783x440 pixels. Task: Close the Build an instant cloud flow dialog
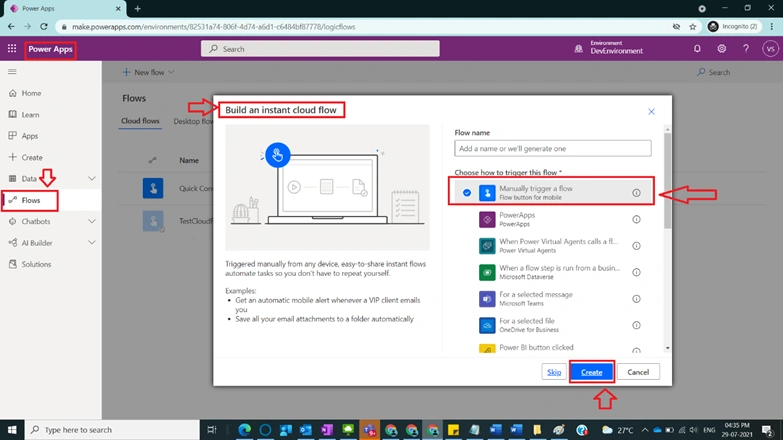pyautogui.click(x=651, y=111)
